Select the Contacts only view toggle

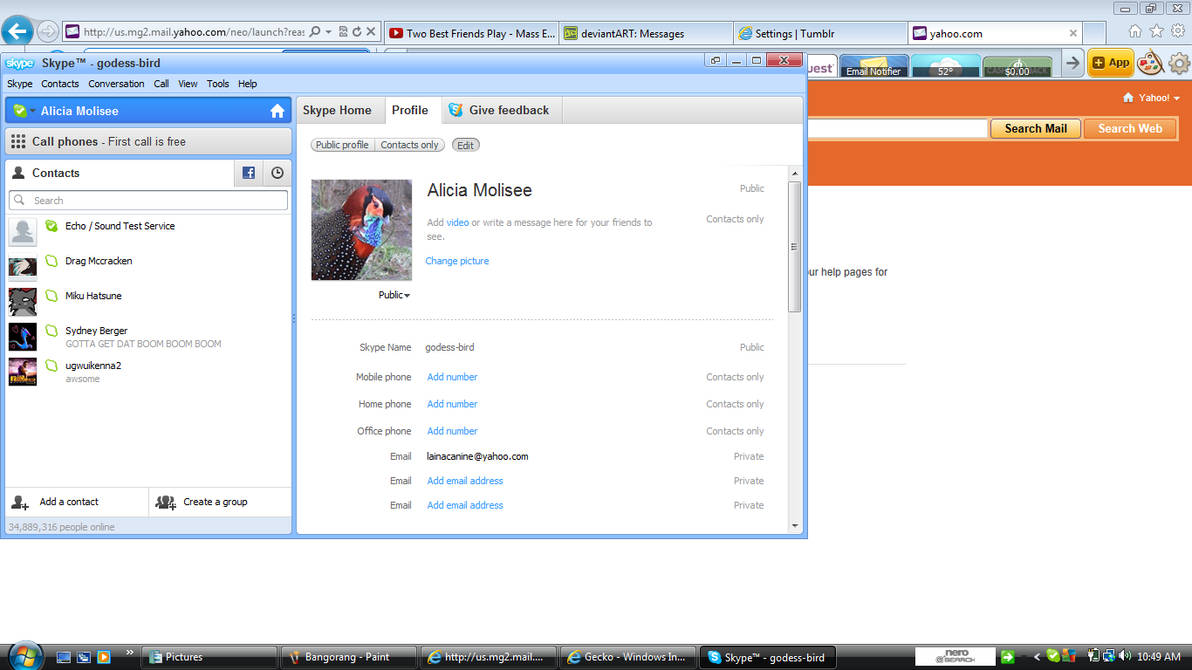tap(409, 144)
